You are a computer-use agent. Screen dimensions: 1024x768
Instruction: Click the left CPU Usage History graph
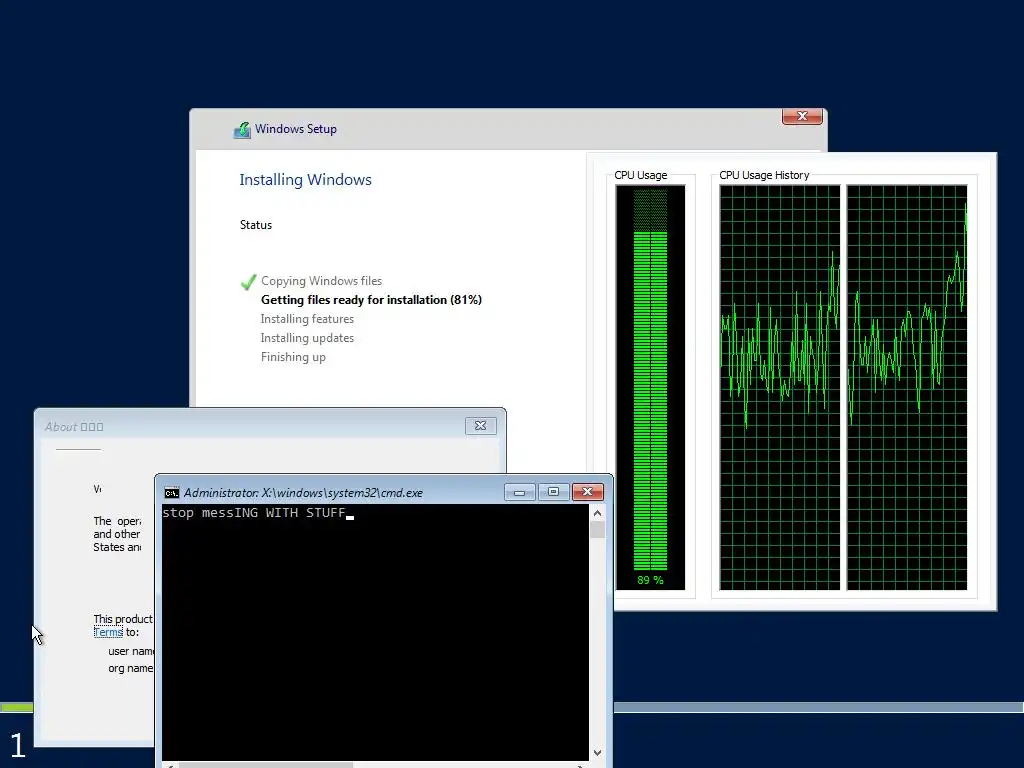point(780,387)
